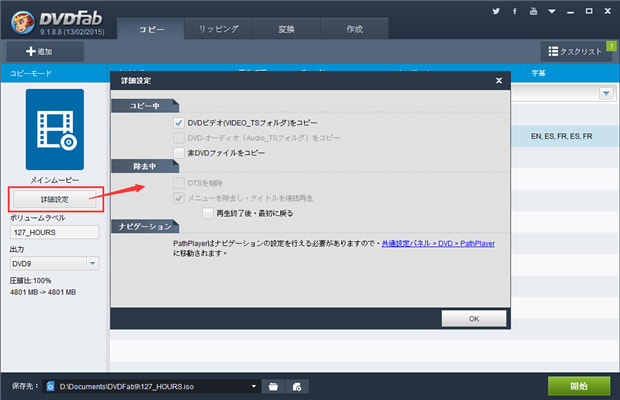Switch to the コピー tab
The height and width of the screenshot is (400, 620).
[x=151, y=29]
